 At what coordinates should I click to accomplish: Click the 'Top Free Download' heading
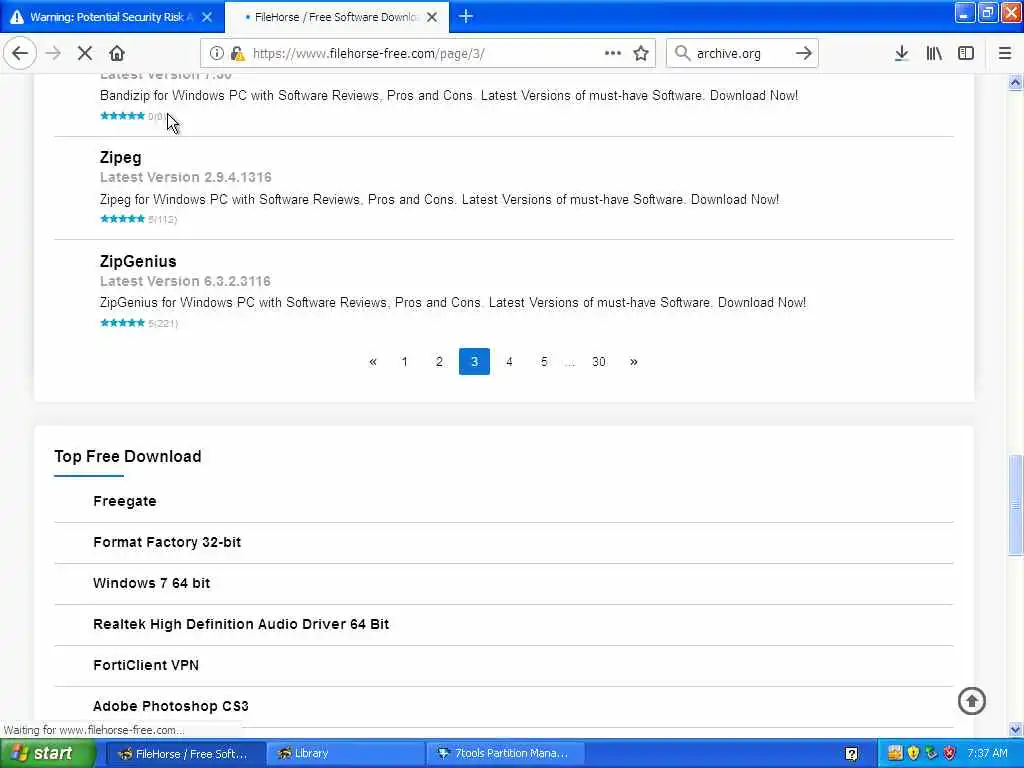pos(127,456)
